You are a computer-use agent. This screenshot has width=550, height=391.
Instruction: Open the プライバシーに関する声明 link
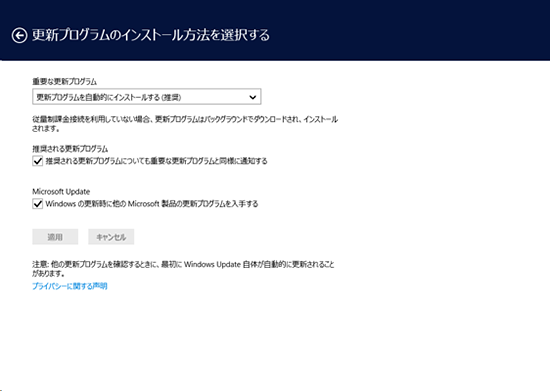(70, 286)
